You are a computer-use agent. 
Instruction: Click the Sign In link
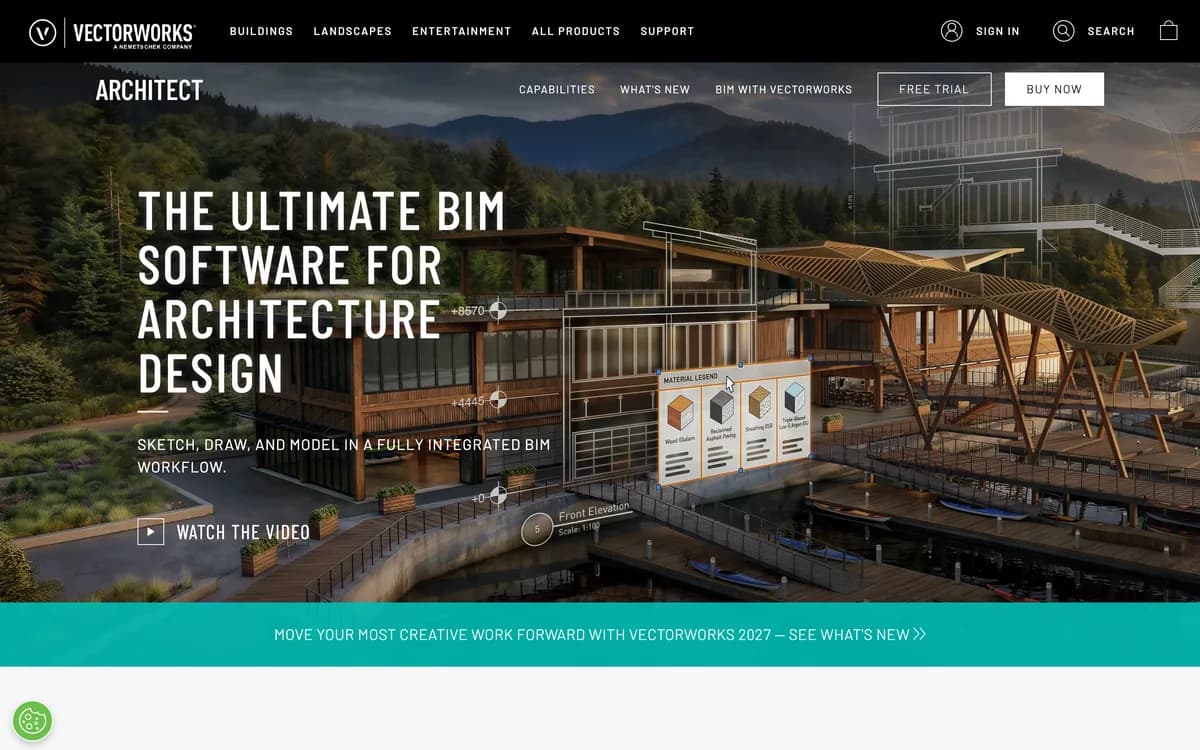997,31
